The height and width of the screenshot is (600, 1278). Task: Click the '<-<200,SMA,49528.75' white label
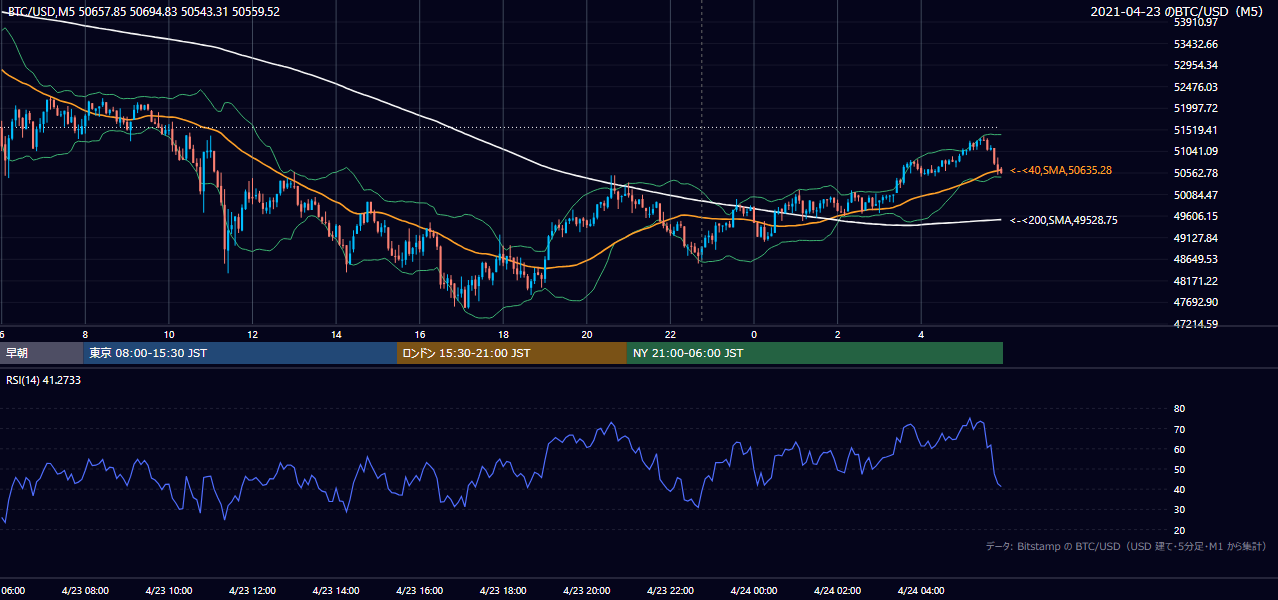pyautogui.click(x=1064, y=220)
